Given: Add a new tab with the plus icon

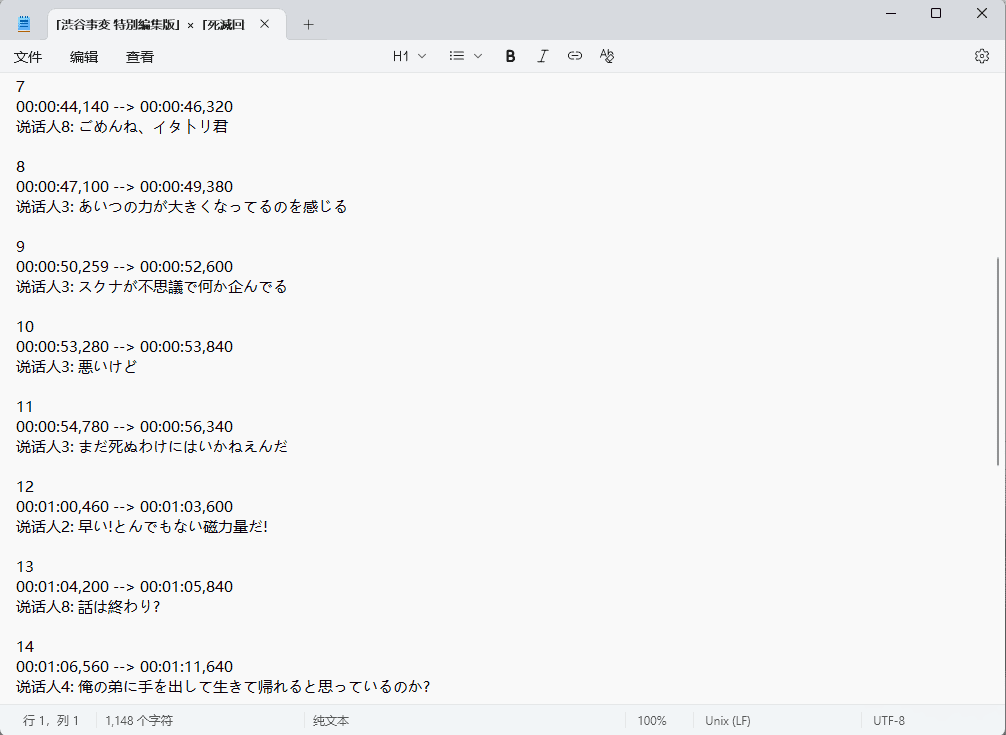Looking at the screenshot, I should (x=308, y=25).
